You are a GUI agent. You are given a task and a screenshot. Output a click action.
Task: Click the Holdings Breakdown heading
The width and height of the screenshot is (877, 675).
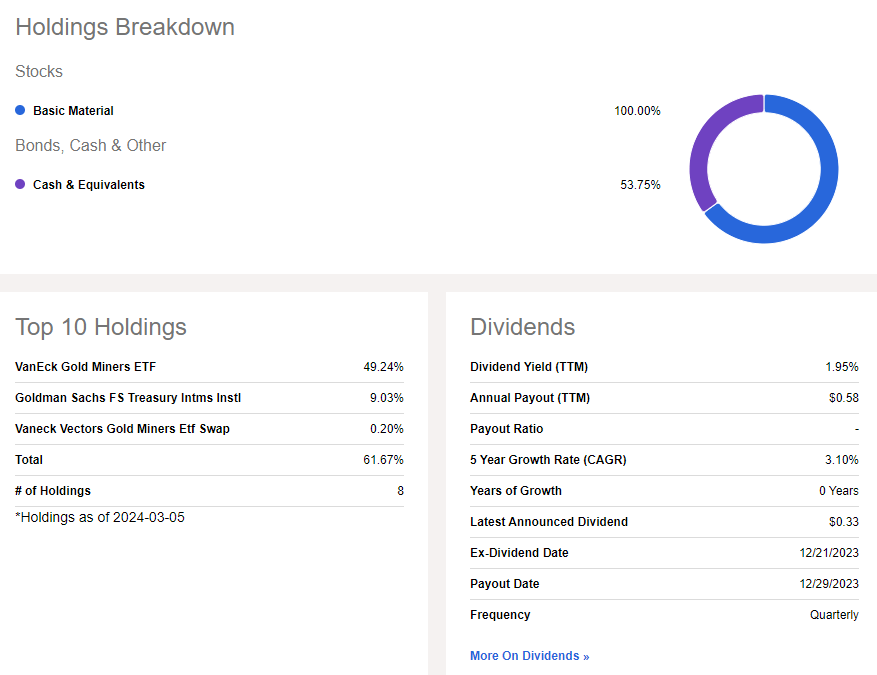coord(125,27)
